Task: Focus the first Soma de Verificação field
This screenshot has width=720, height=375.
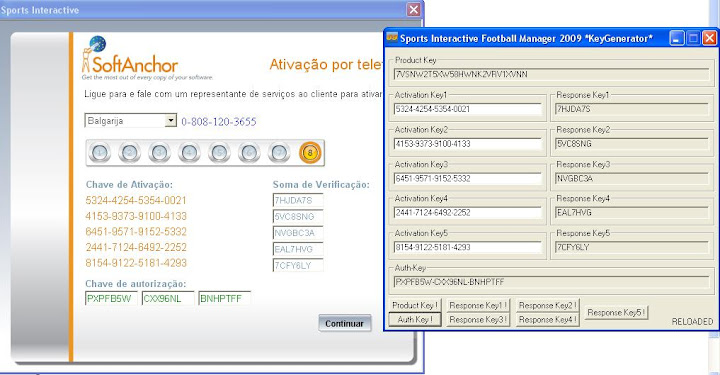Action: point(298,201)
